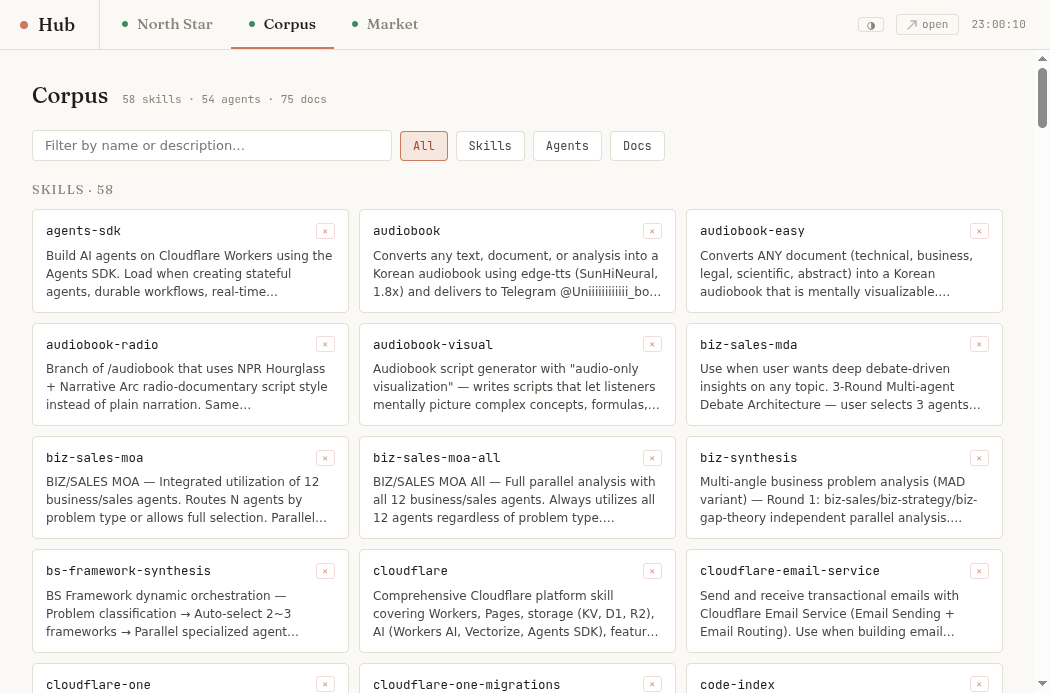The width and height of the screenshot is (1050, 693).
Task: Click the x on biz-sales-moa-all card
Action: pos(652,458)
